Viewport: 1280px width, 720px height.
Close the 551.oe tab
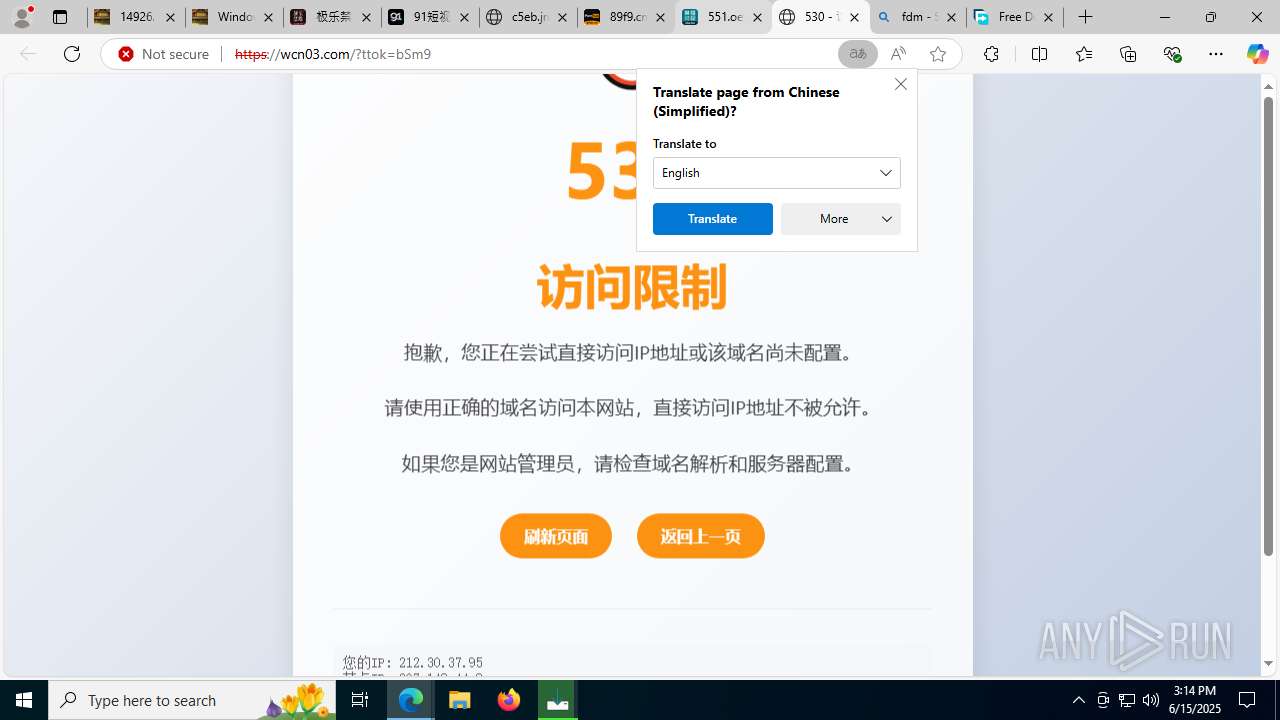758,17
